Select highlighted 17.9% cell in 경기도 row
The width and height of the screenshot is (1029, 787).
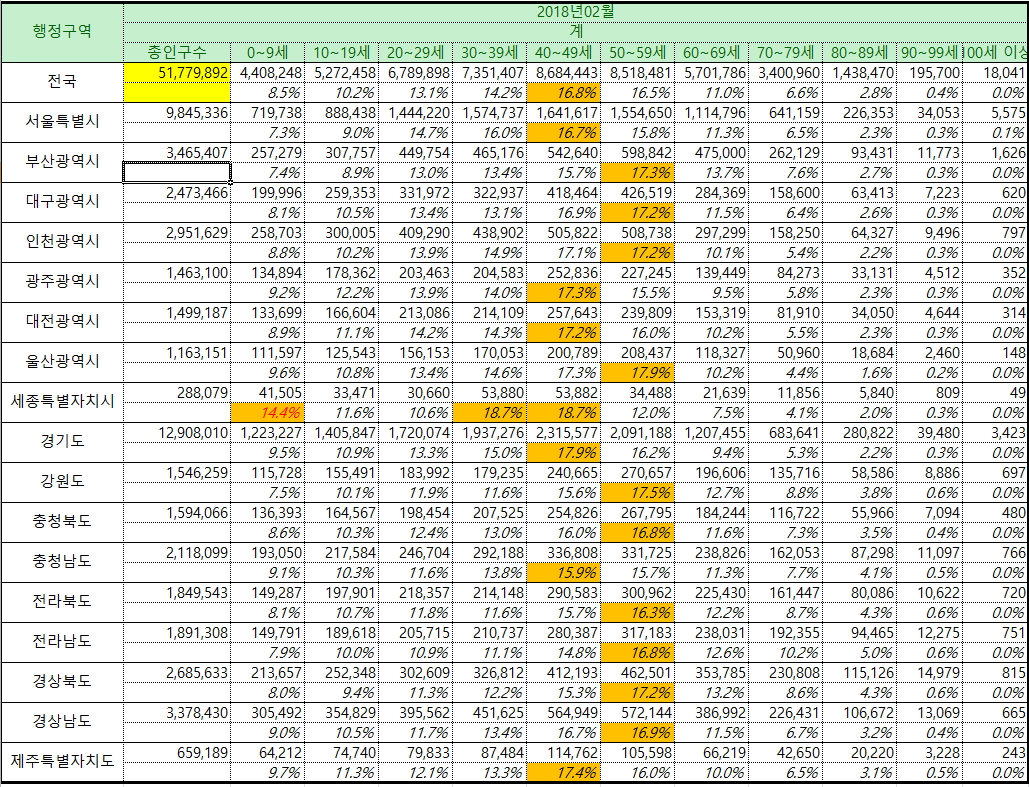563,453
